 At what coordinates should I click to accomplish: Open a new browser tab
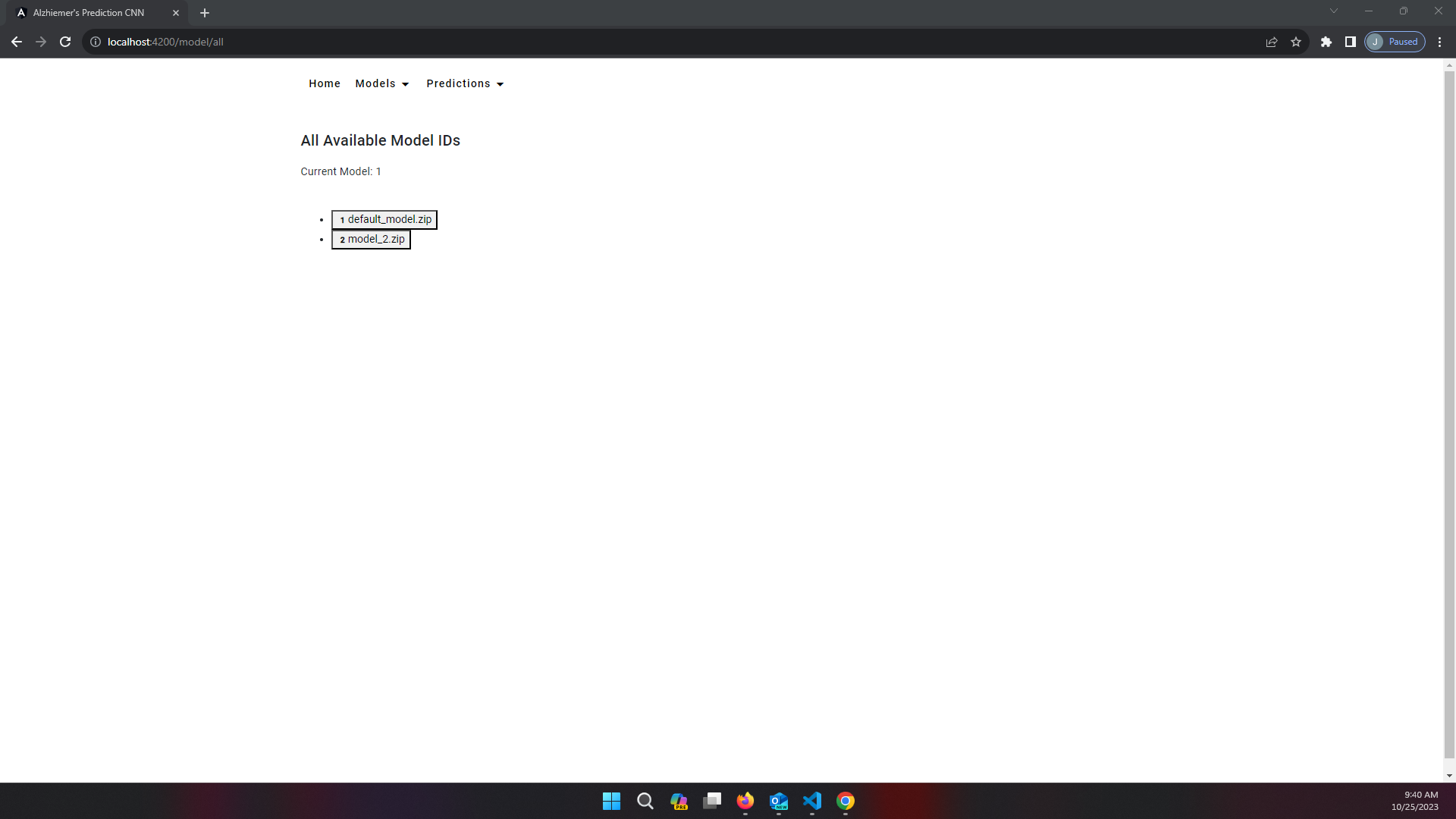(205, 13)
